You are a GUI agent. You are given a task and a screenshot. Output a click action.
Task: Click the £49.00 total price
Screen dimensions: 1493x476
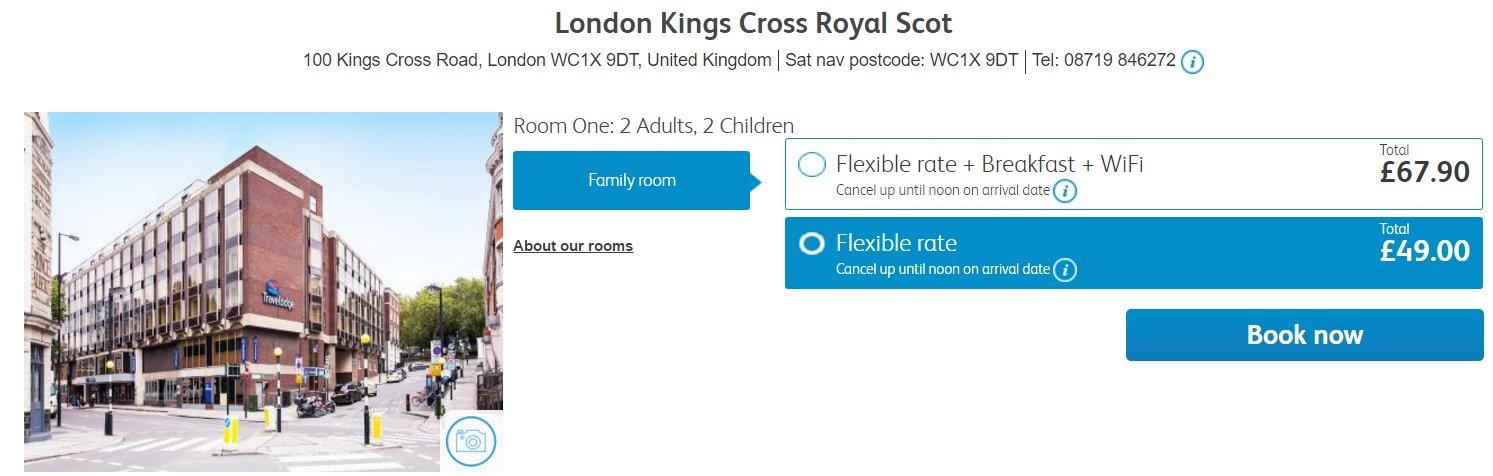[1424, 250]
